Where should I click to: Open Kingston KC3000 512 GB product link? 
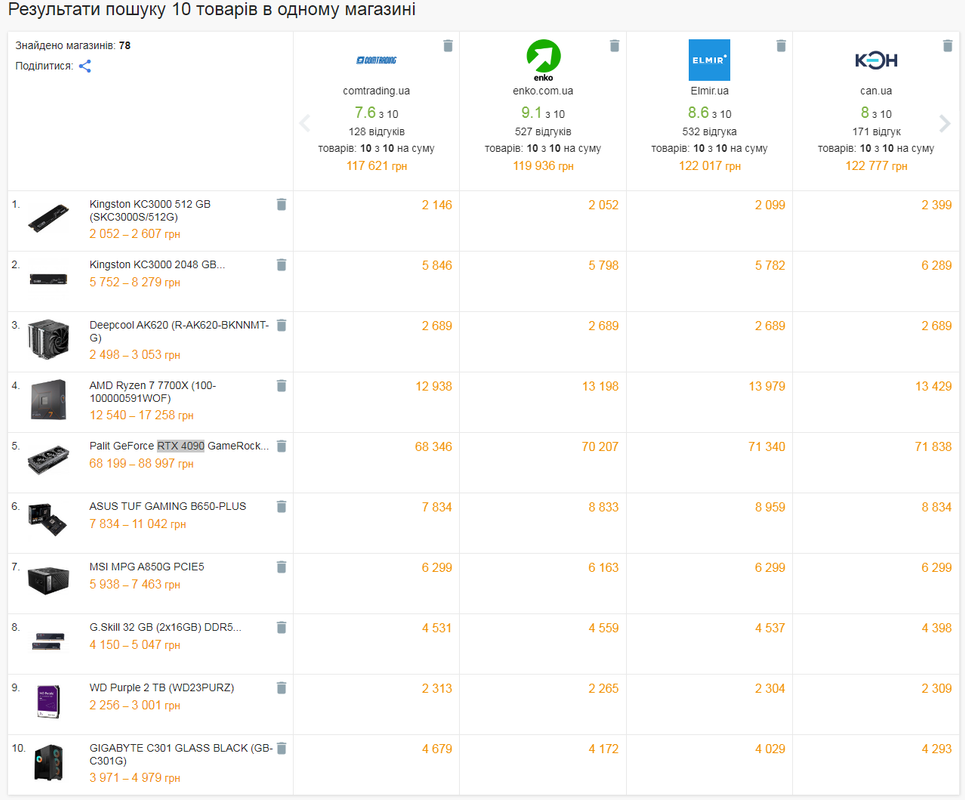[150, 210]
